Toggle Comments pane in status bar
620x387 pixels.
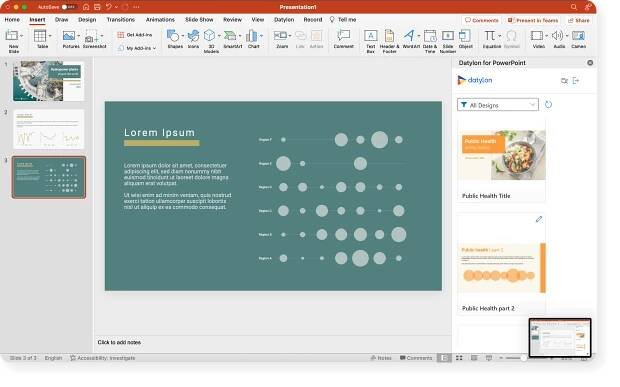coord(416,358)
